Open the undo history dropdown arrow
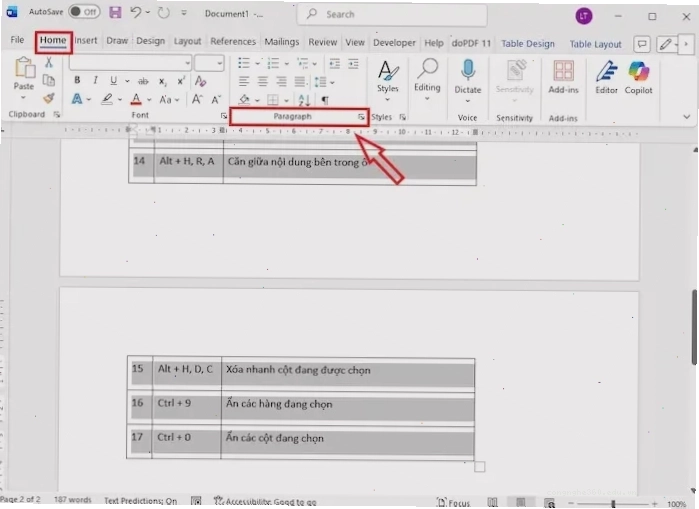The height and width of the screenshot is (509, 699). pos(148,12)
